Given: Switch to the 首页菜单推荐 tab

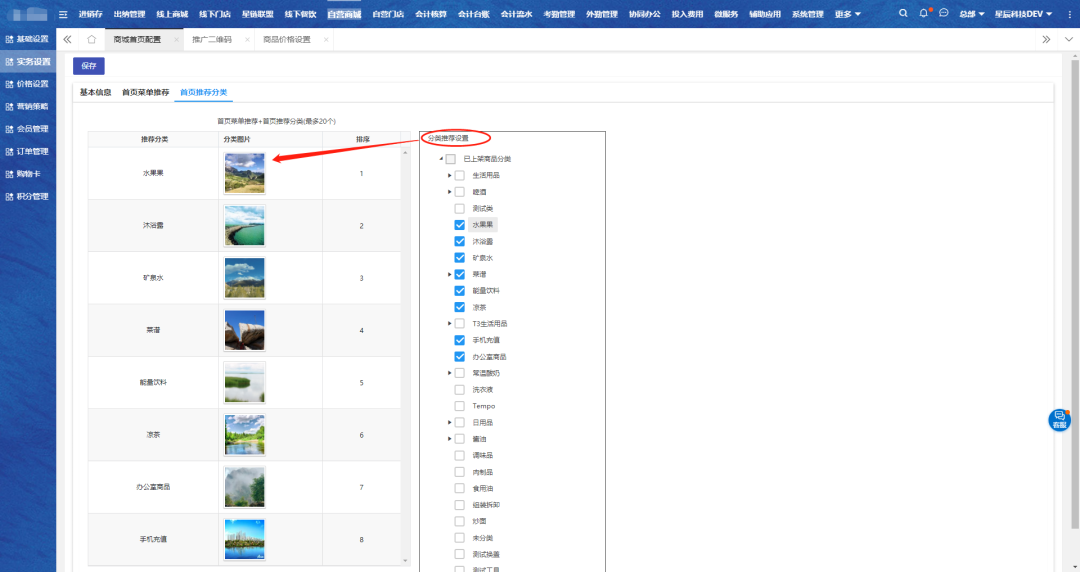Looking at the screenshot, I should [145, 92].
